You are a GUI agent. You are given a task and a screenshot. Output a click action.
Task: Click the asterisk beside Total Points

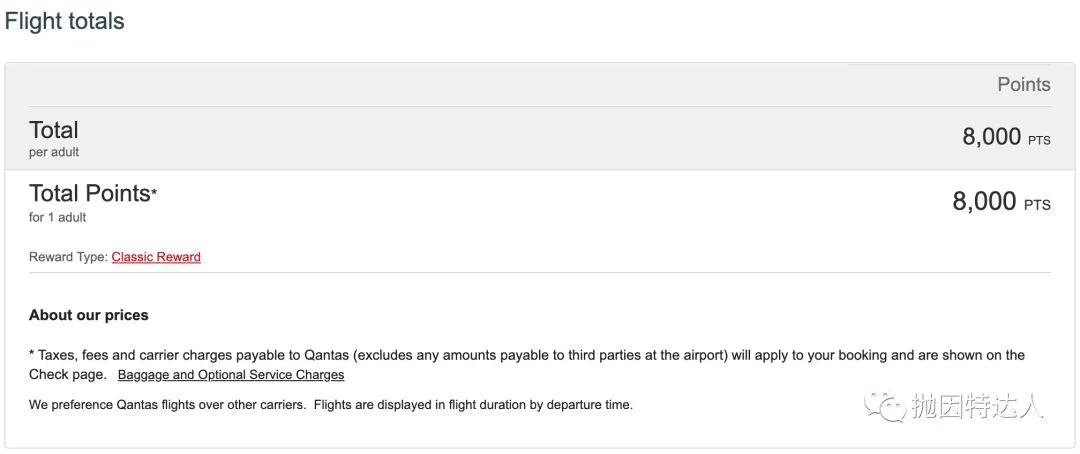click(154, 191)
